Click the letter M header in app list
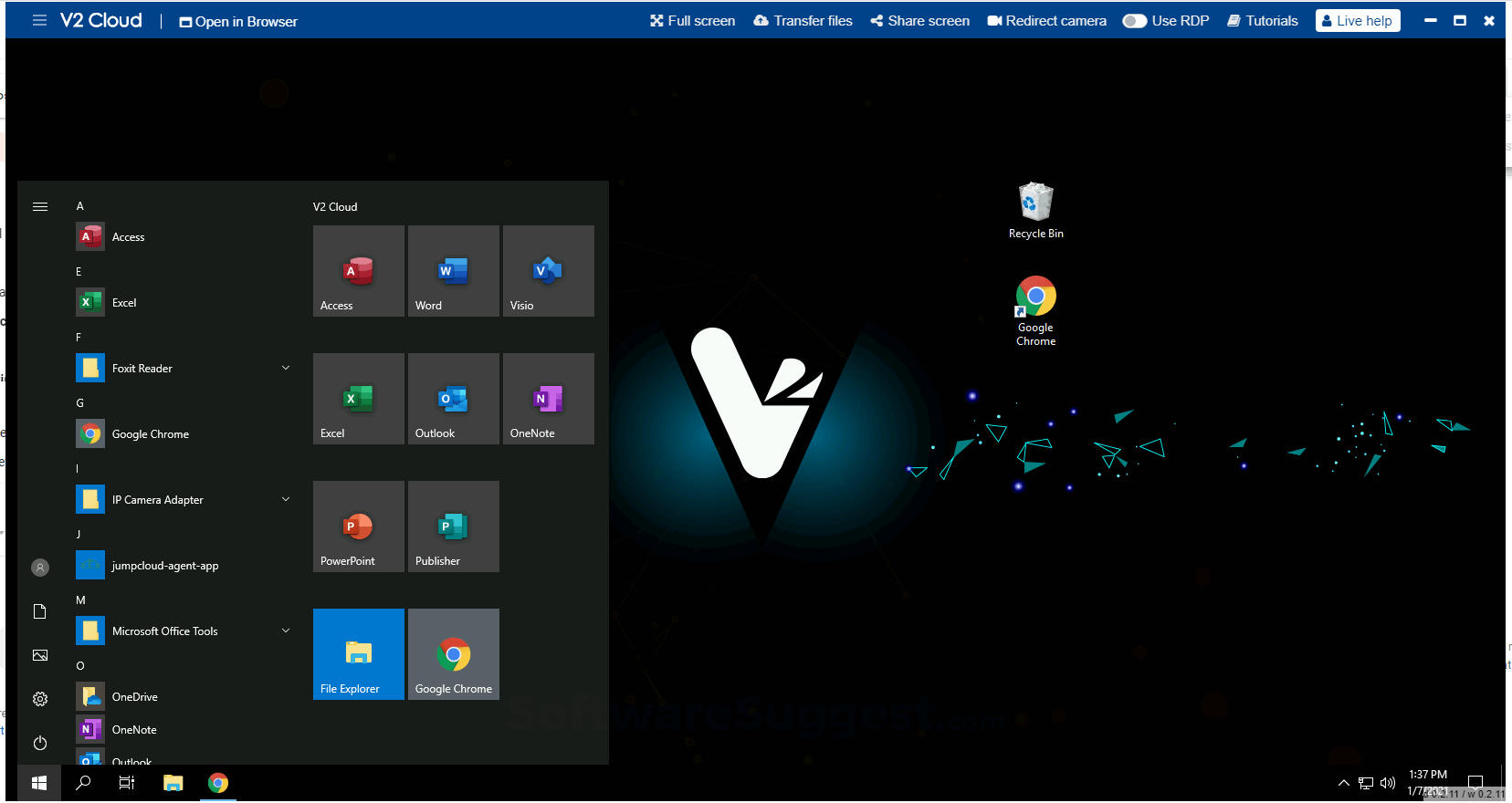Viewport: 1512px width, 803px height. click(x=80, y=600)
